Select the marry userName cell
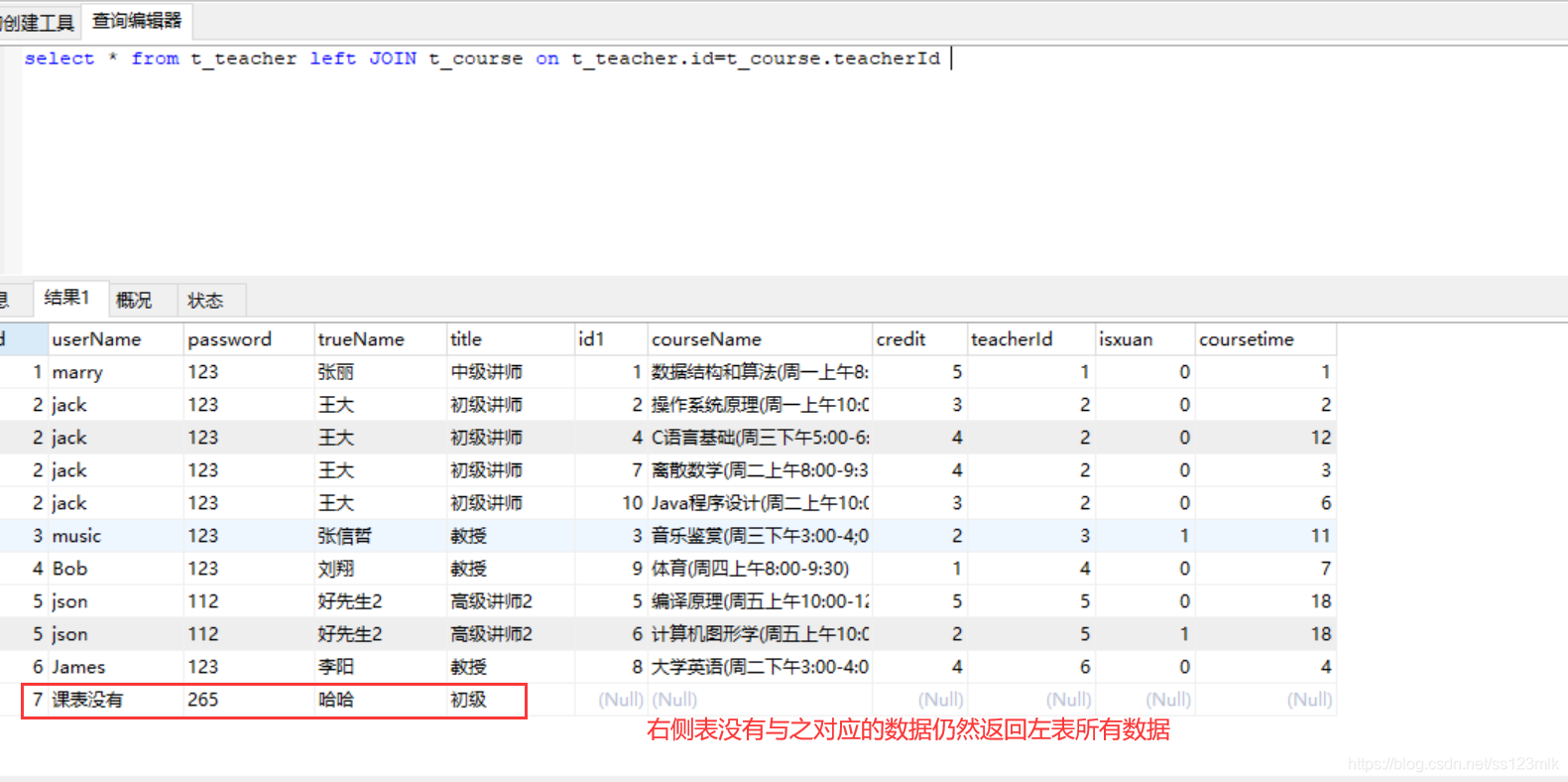The height and width of the screenshot is (782, 1568). click(x=116, y=372)
